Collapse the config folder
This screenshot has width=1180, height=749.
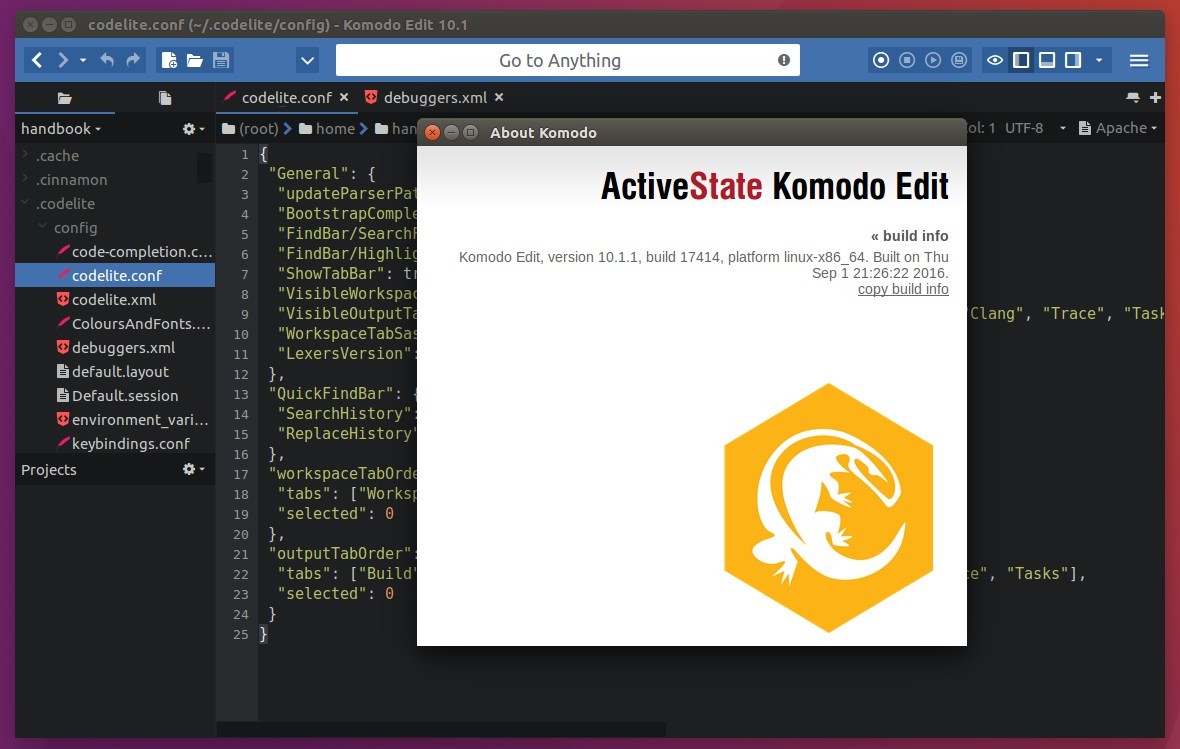(42, 227)
